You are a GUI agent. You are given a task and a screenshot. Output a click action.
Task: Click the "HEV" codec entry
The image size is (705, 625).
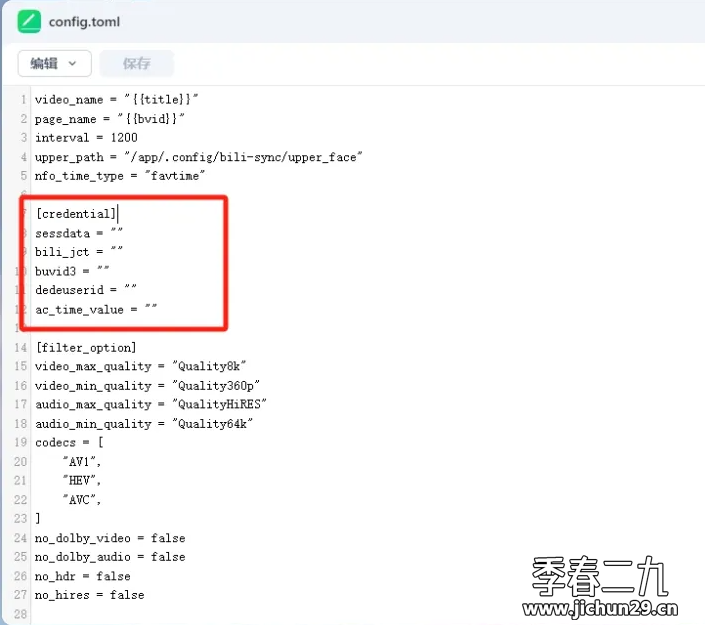click(x=81, y=481)
